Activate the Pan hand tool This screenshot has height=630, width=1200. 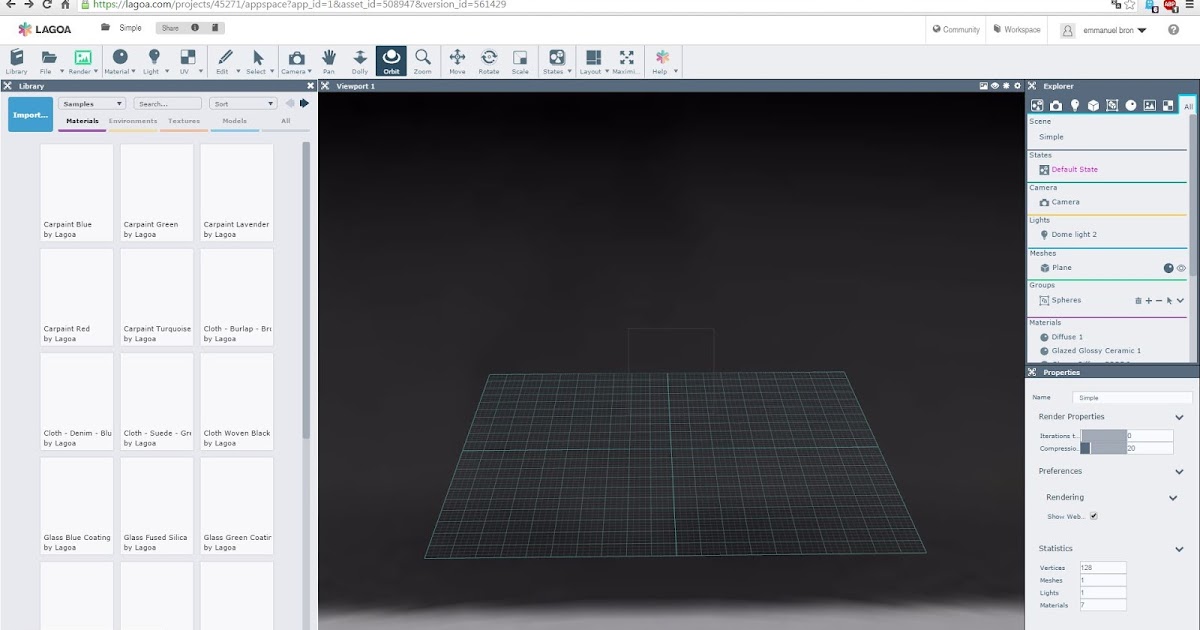point(329,61)
